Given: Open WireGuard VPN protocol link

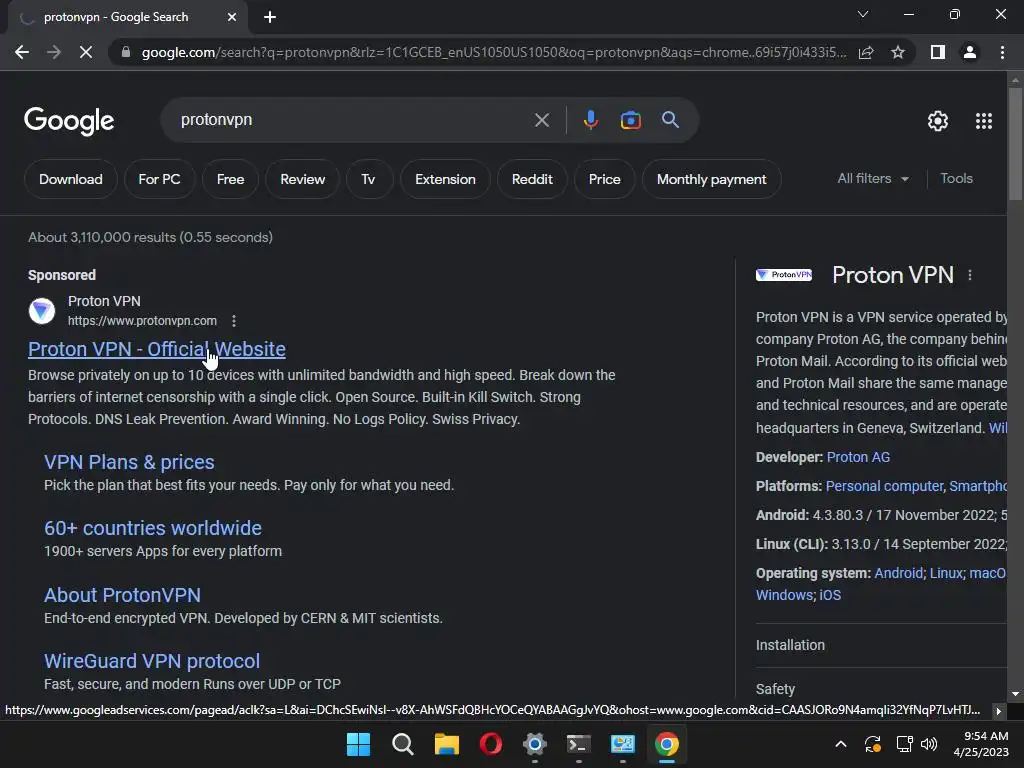Looking at the screenshot, I should click(x=152, y=661).
